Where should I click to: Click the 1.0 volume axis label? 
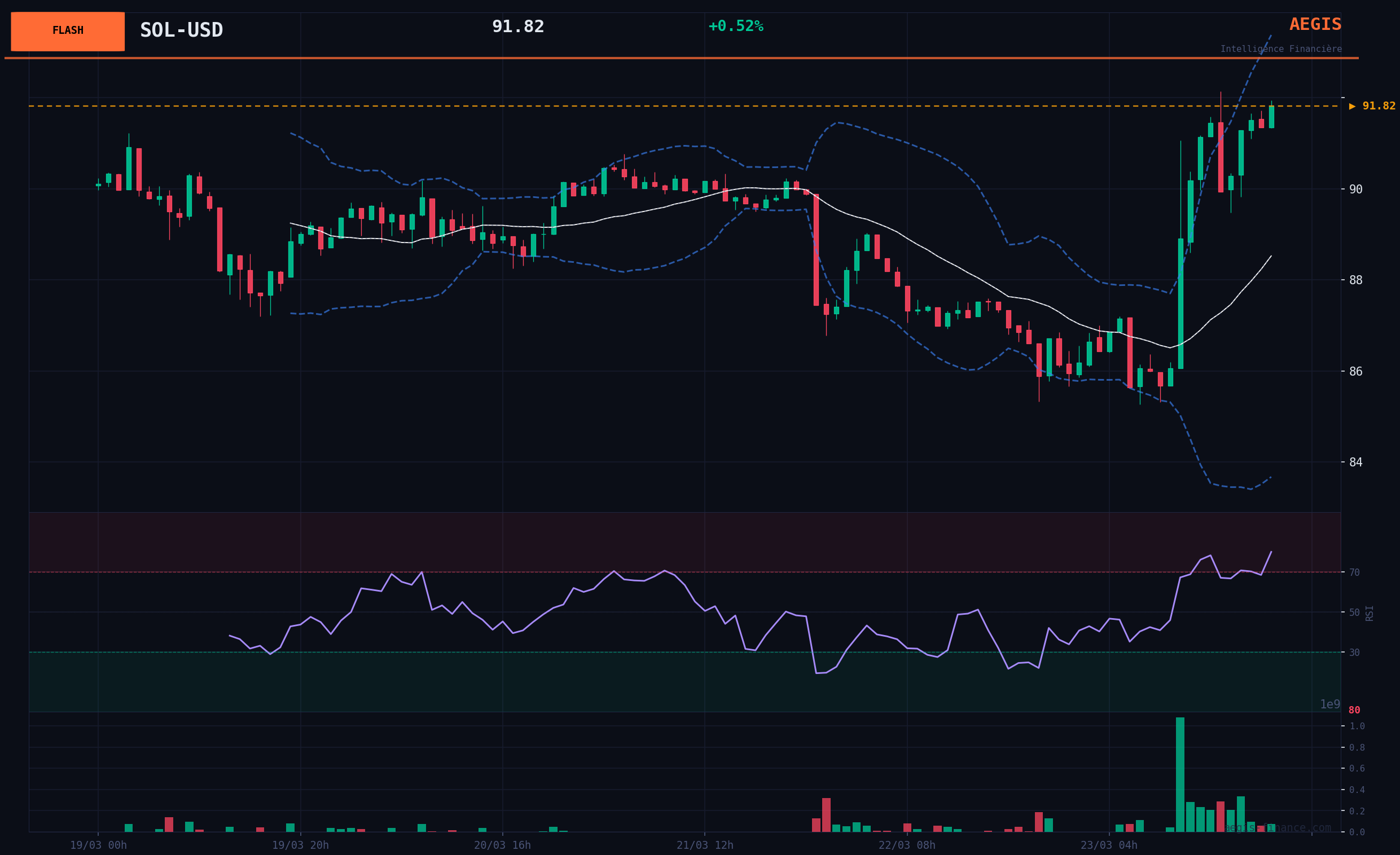1357,726
